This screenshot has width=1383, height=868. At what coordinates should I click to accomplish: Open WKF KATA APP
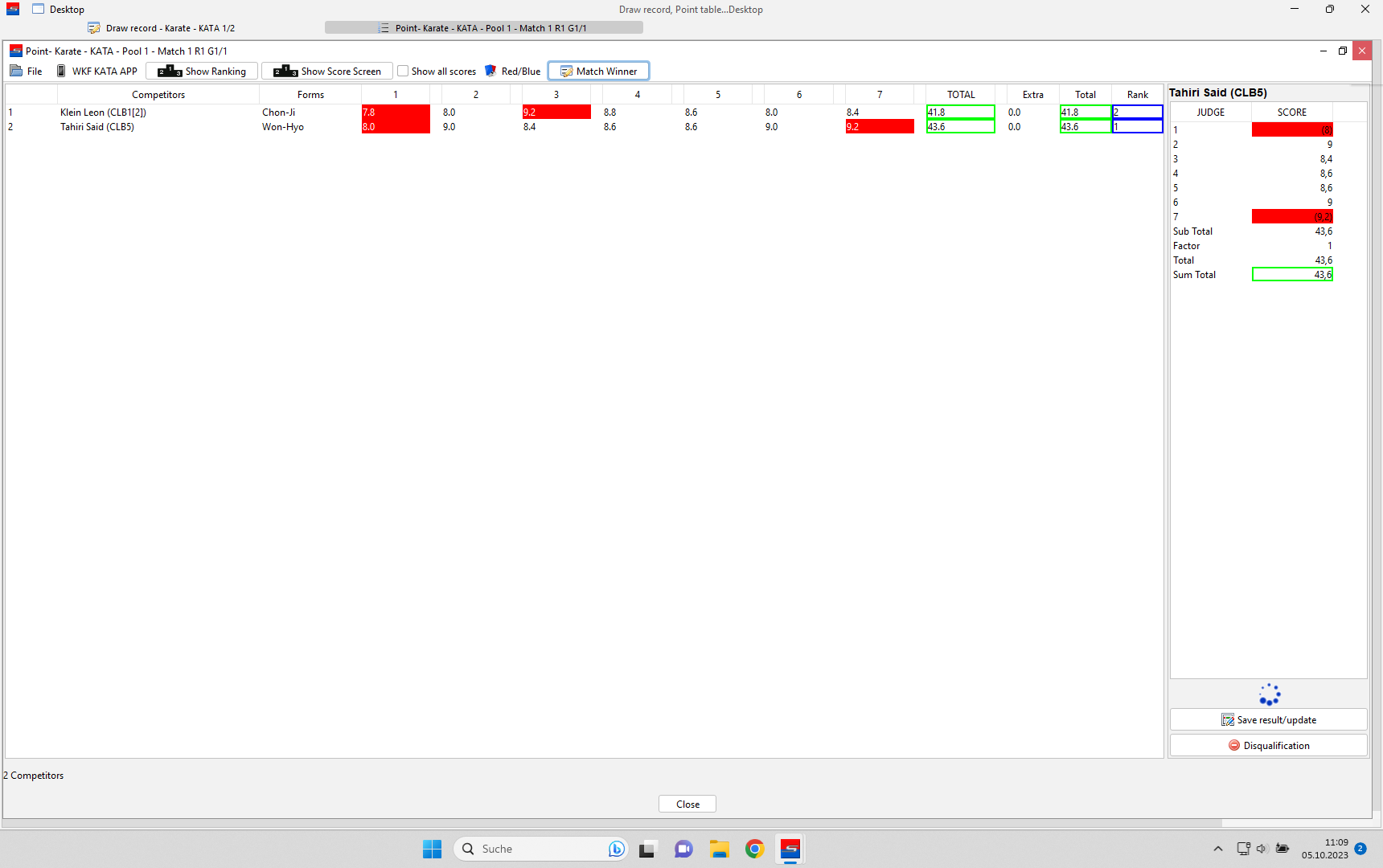click(96, 71)
